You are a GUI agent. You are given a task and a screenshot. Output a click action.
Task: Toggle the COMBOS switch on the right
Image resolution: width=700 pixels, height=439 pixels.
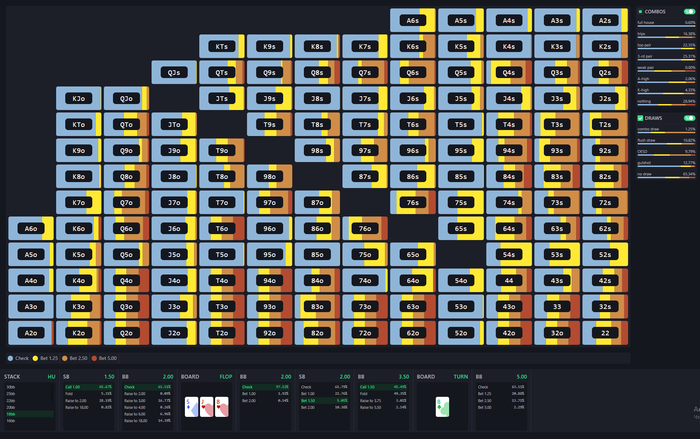689,12
